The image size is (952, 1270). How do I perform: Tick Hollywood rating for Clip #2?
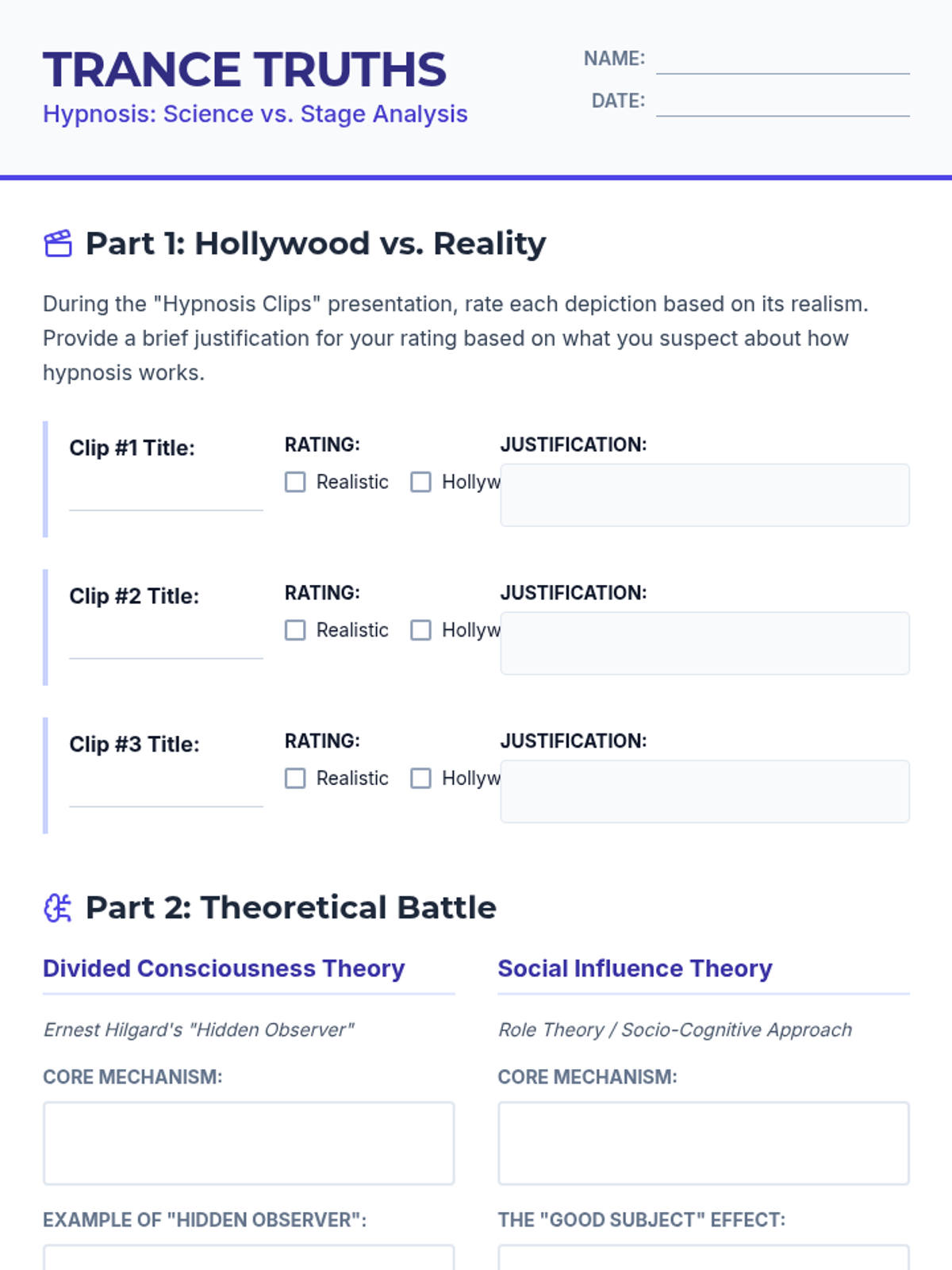point(420,630)
